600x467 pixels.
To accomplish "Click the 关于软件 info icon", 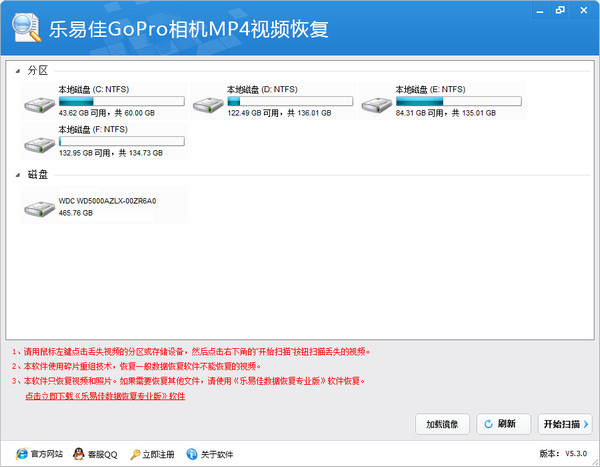I will [x=192, y=454].
